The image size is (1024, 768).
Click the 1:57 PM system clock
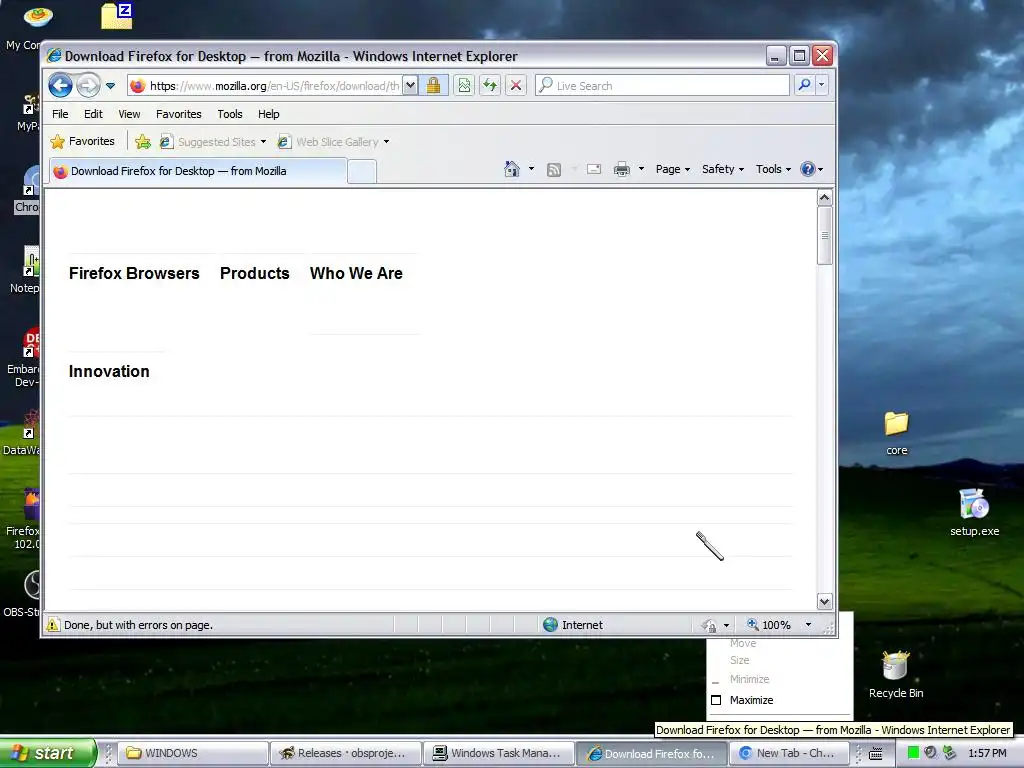point(987,753)
